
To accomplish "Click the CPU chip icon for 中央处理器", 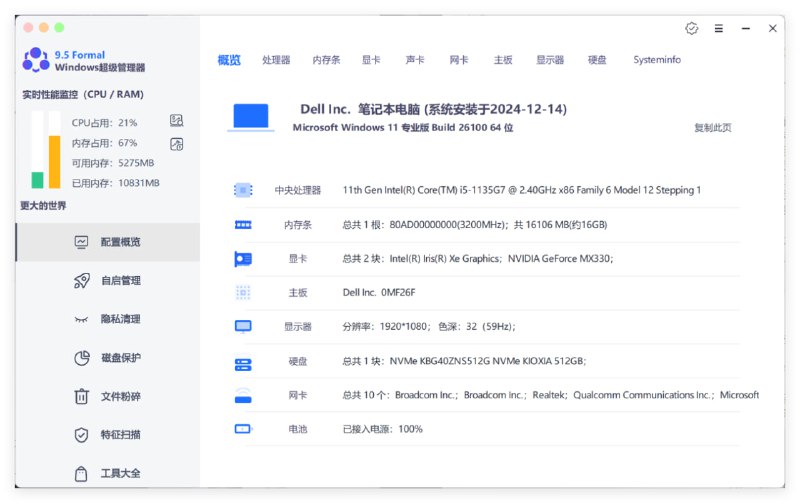I will tap(243, 190).
